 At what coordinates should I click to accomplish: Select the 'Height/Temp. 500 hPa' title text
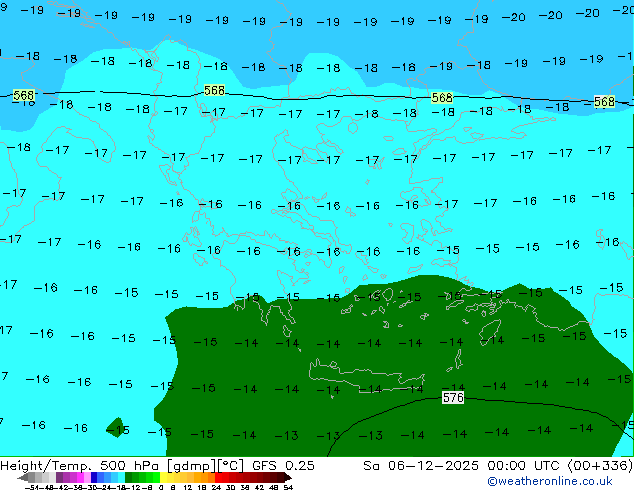coord(80,466)
